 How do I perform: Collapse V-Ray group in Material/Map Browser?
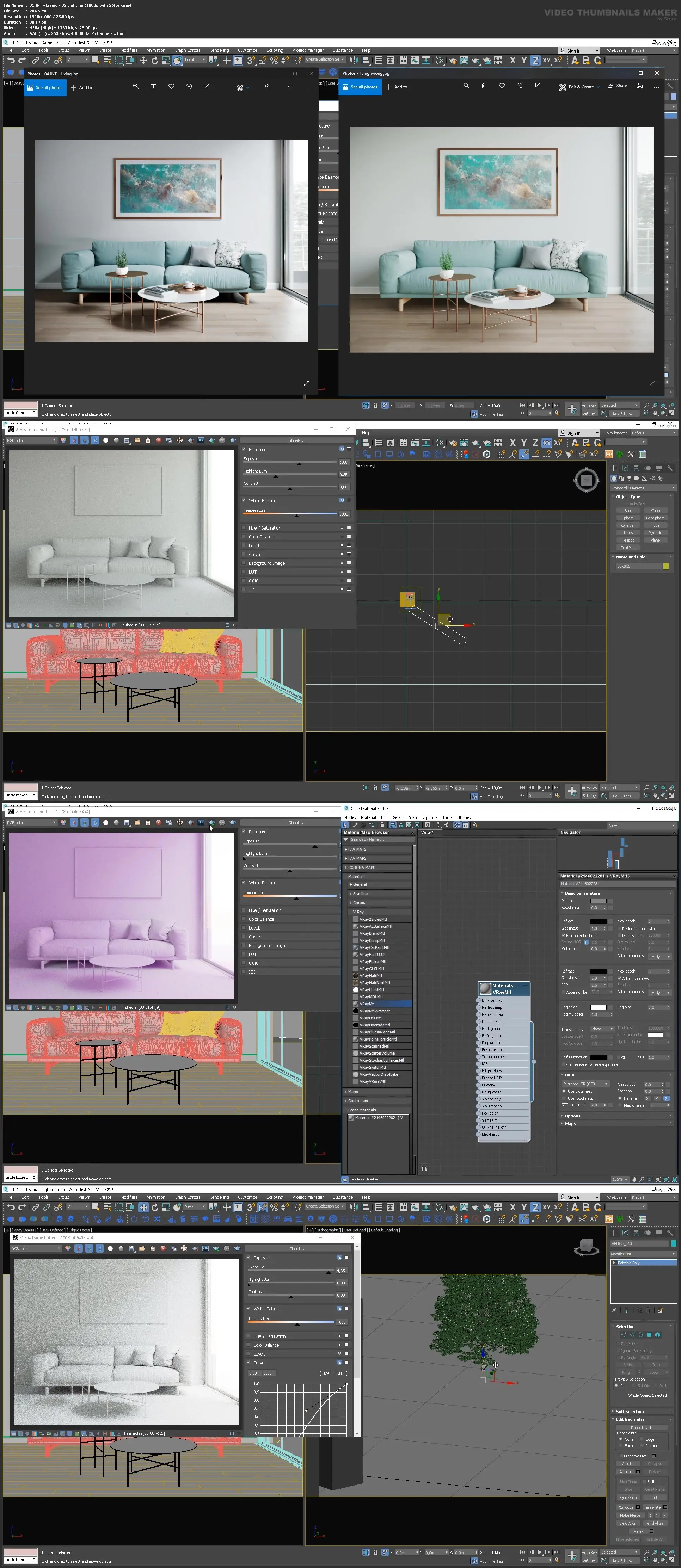click(x=380, y=912)
